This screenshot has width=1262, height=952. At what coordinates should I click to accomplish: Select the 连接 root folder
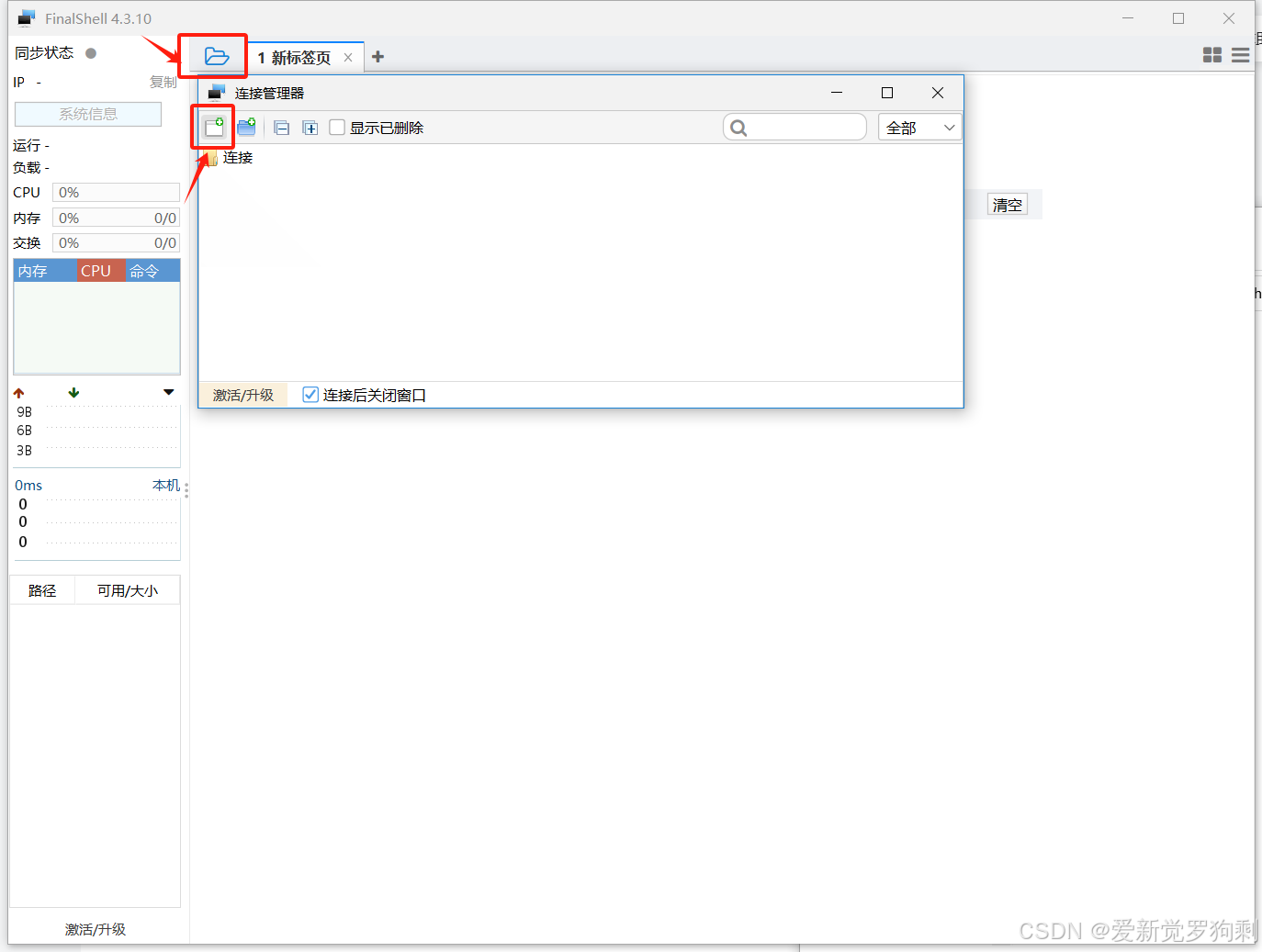tap(237, 158)
